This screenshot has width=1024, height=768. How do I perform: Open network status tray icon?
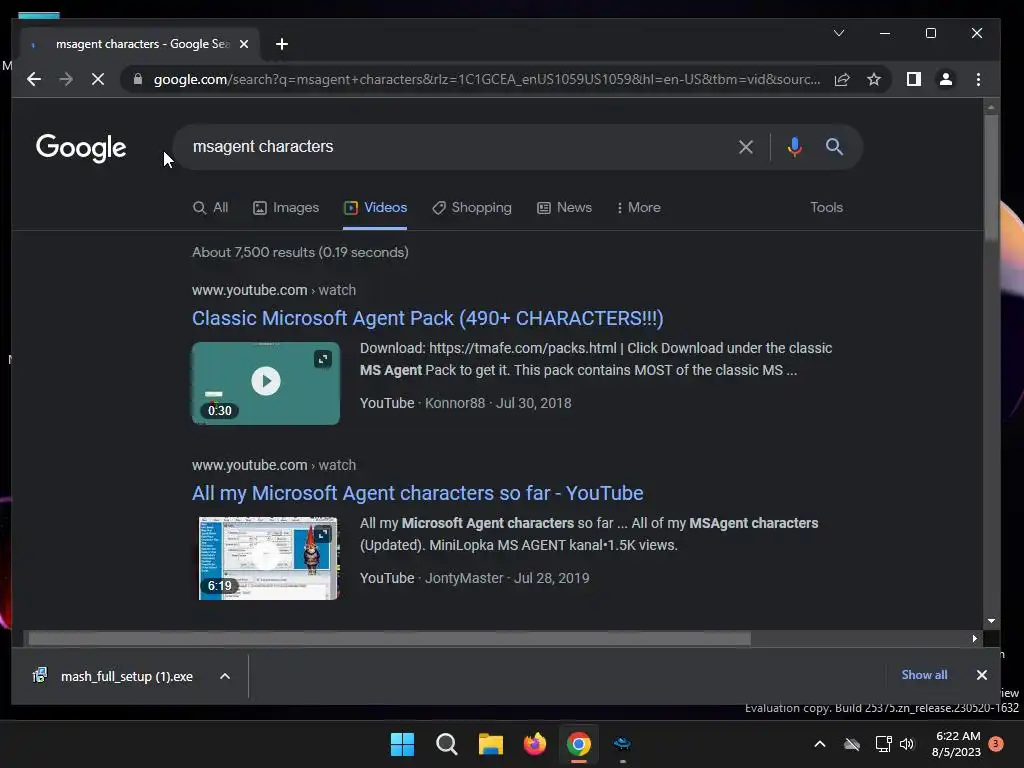883,744
